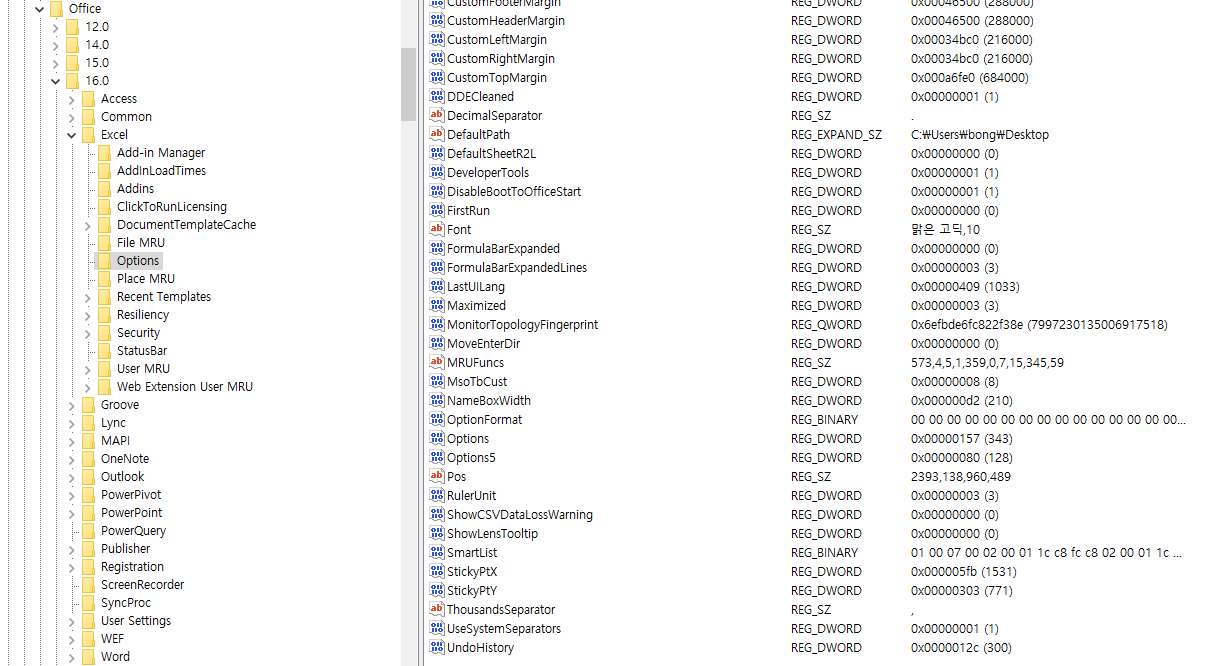Image resolution: width=1231 pixels, height=666 pixels.
Task: Expand the Outlook key
Action: pyautogui.click(x=71, y=477)
